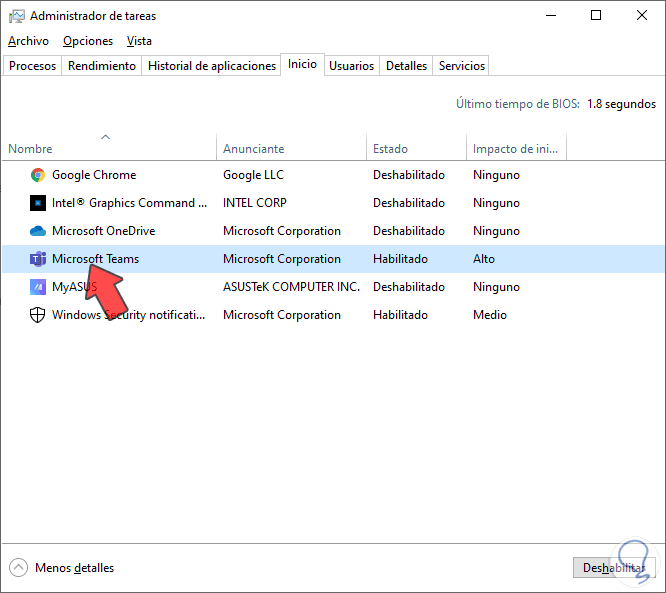Click the Google Chrome icon in startup list
Viewport: 666px width, 593px height.
tap(38, 175)
